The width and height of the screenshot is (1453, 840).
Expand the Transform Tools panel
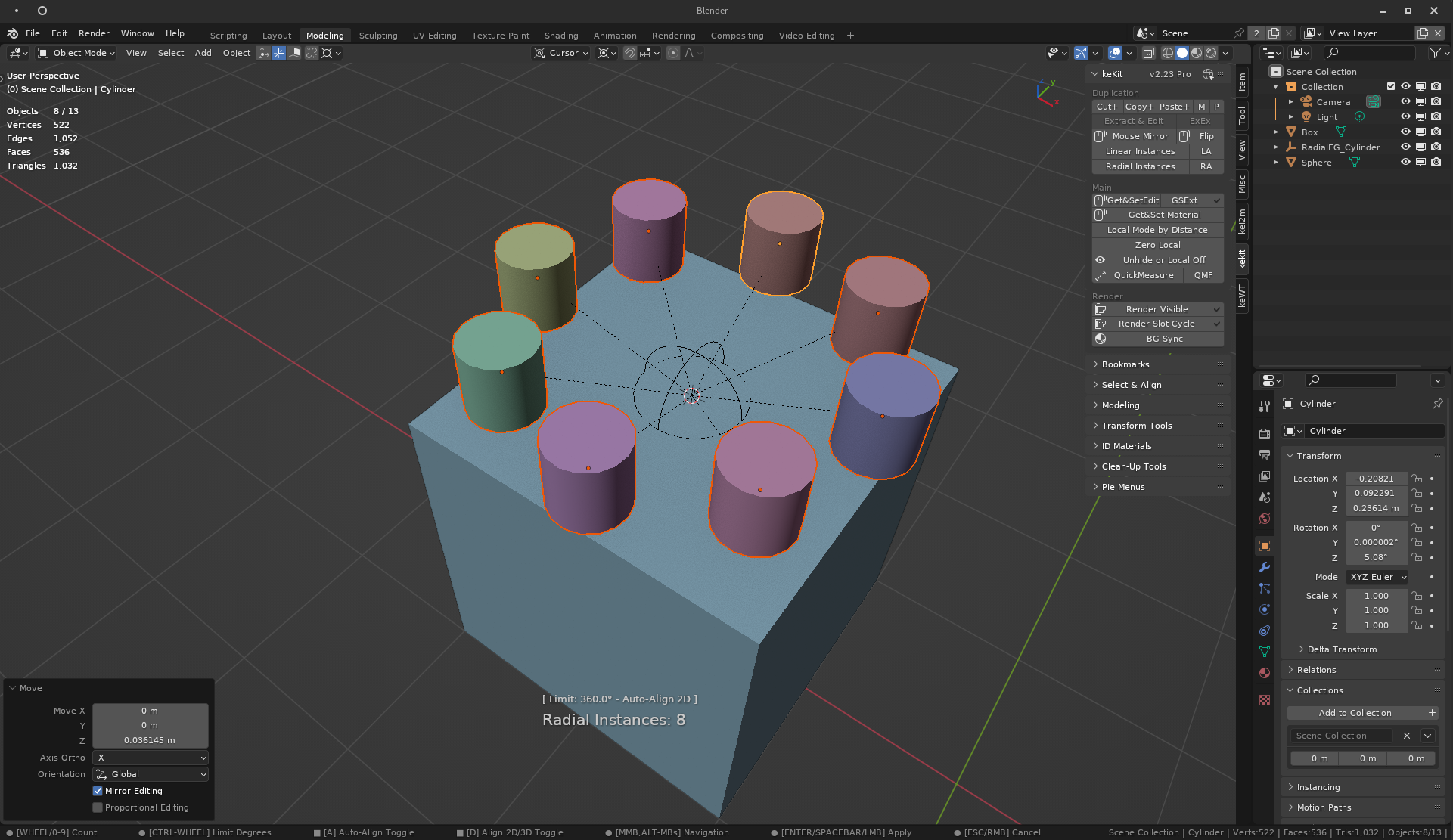click(x=1136, y=426)
